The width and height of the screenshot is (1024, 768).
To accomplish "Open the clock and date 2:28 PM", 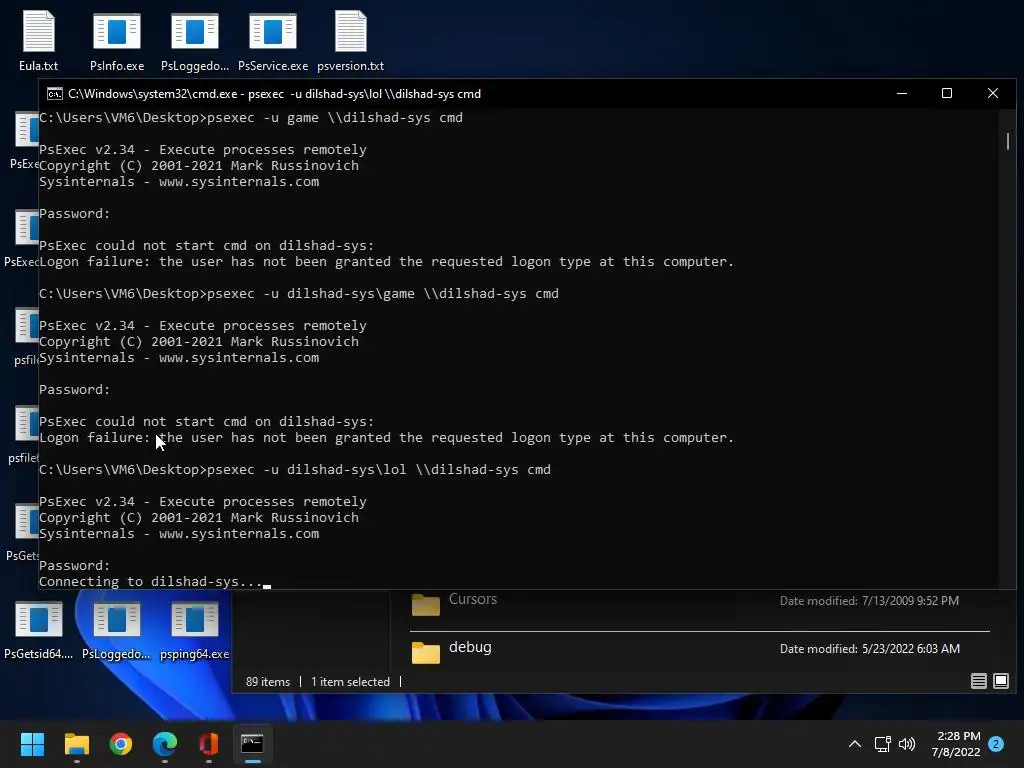I will pos(957,744).
